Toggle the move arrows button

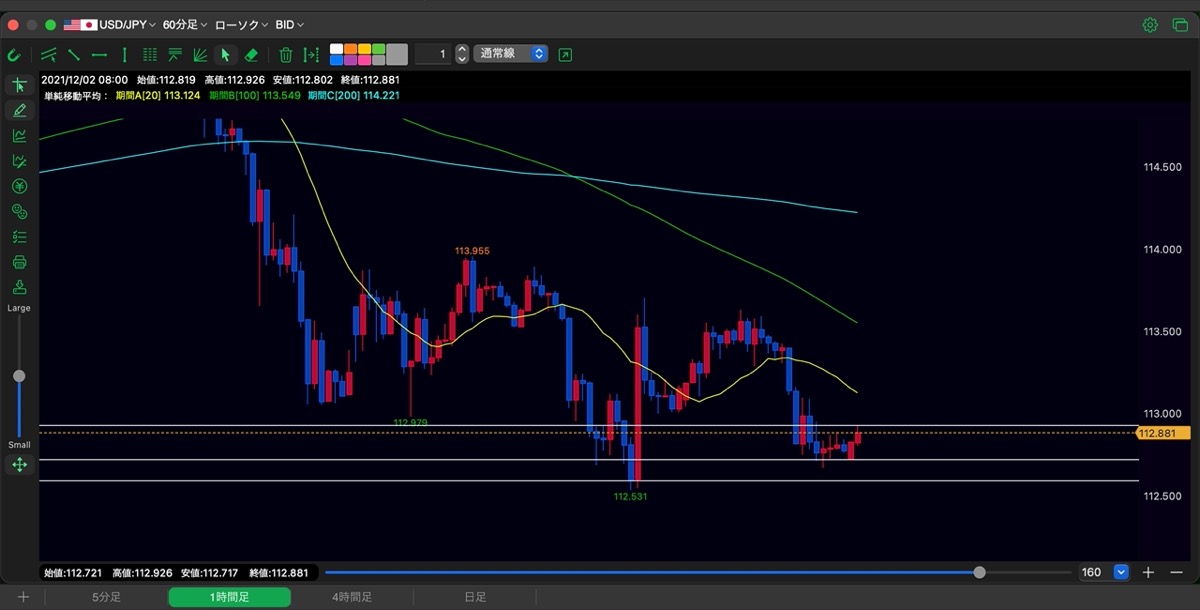tap(19, 464)
